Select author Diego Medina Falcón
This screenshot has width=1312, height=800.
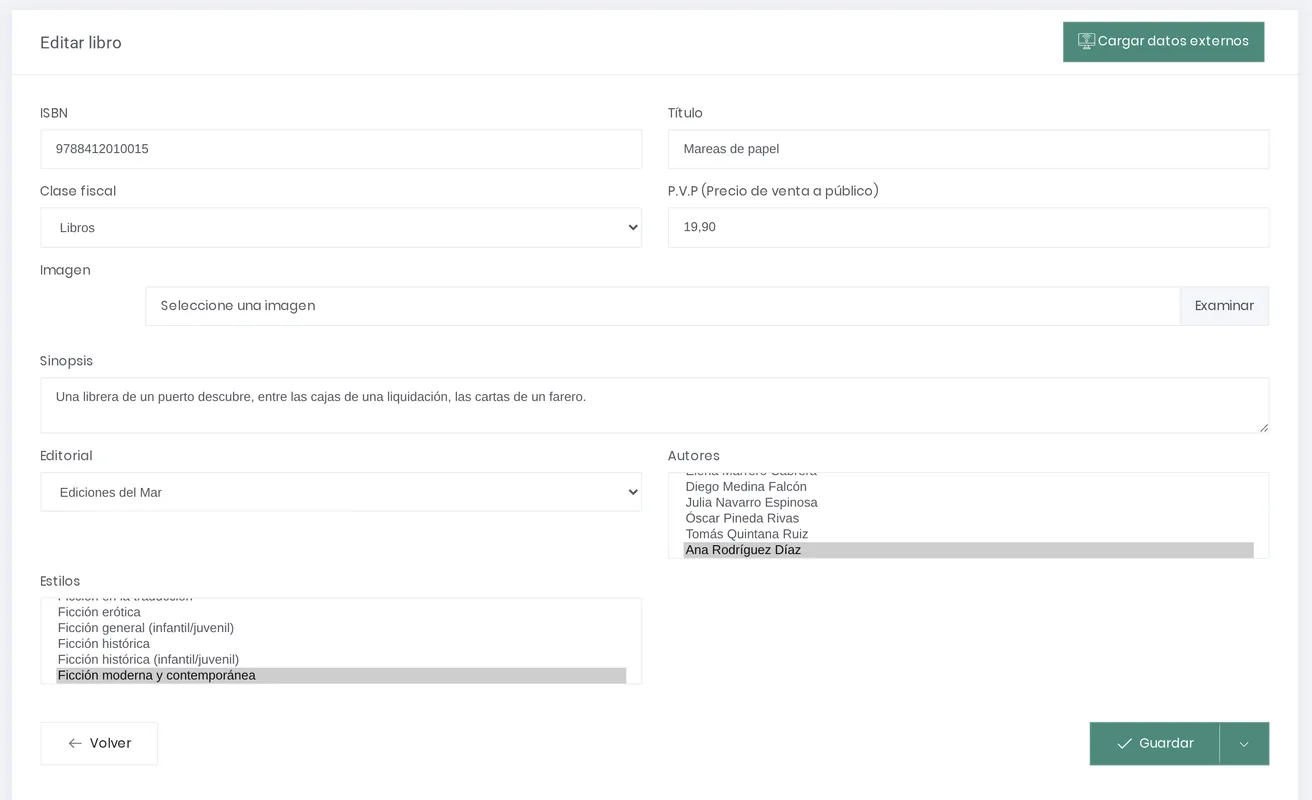(x=968, y=487)
